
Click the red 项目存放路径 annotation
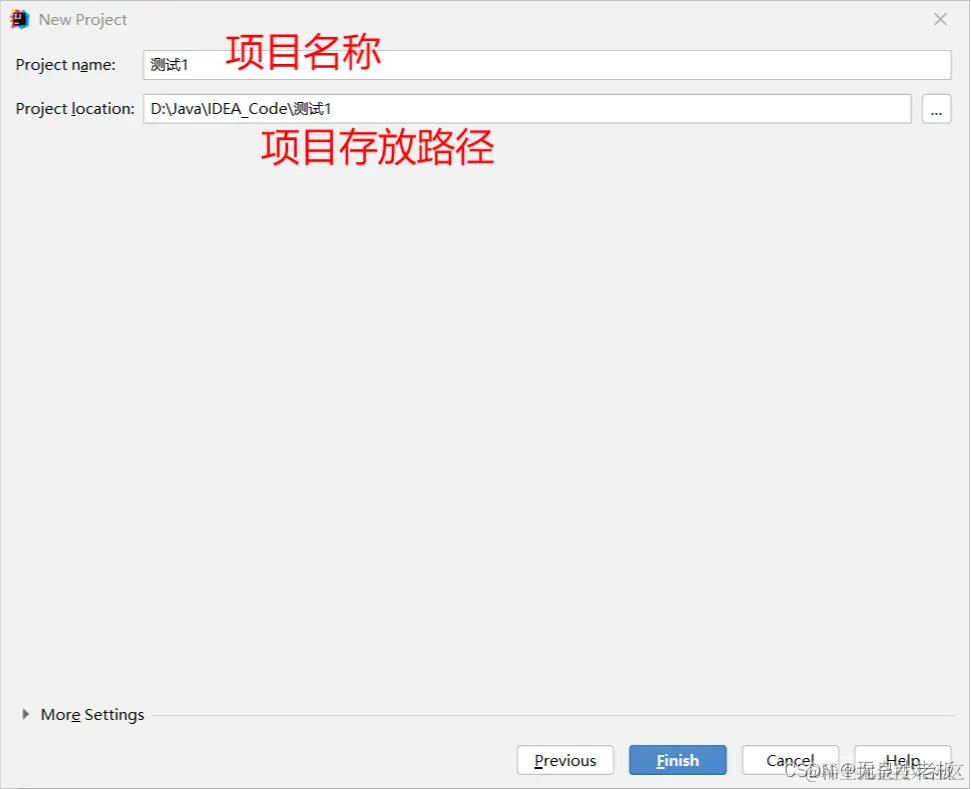click(375, 147)
